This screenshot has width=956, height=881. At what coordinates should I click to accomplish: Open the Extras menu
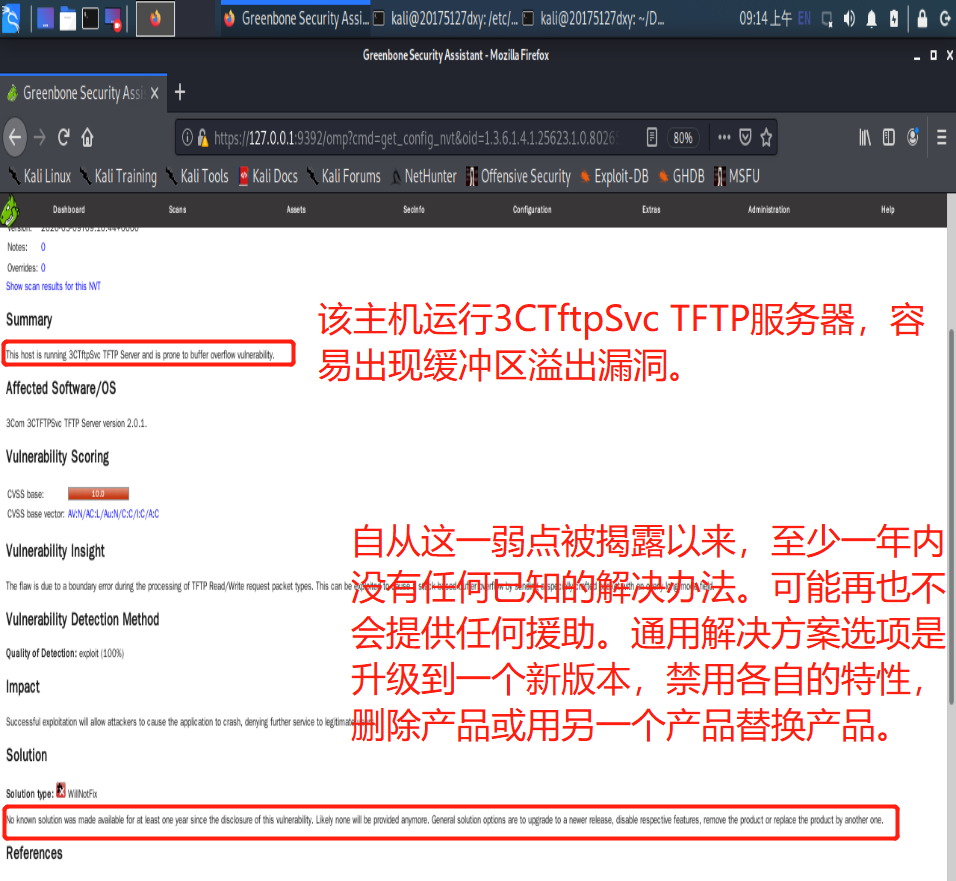[651, 210]
